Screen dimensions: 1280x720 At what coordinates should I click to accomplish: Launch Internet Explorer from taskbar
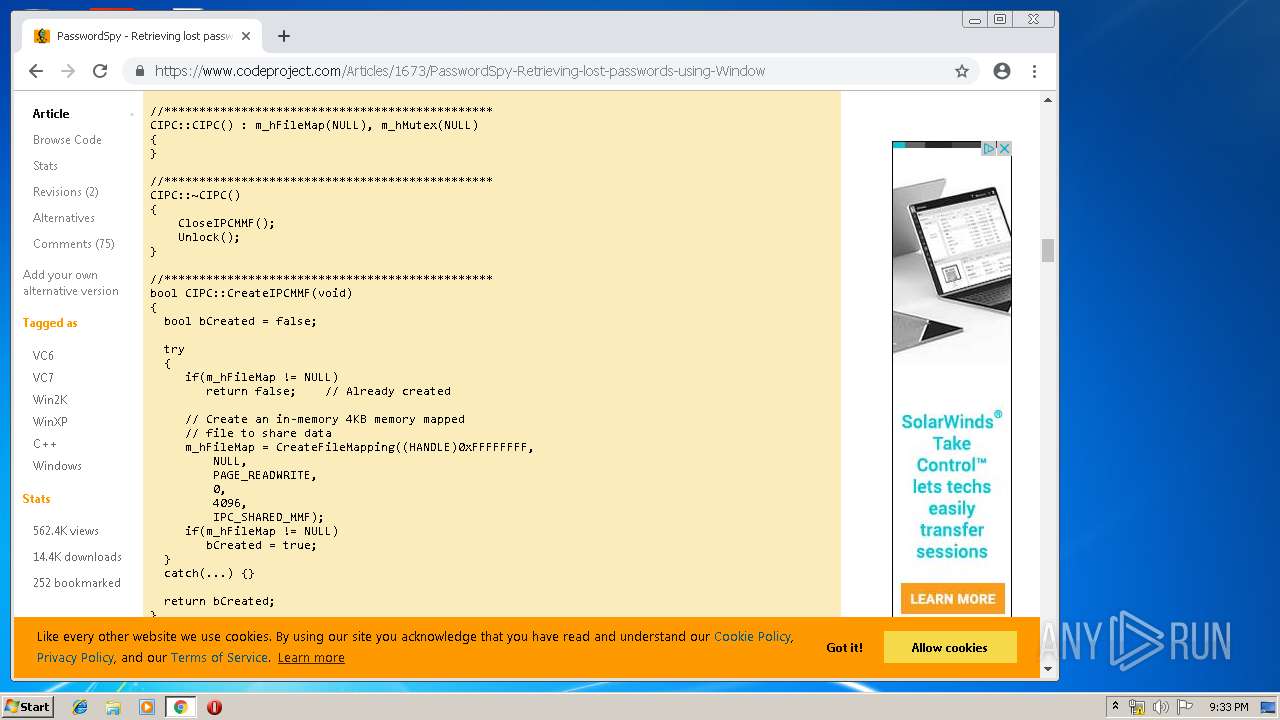click(80, 707)
